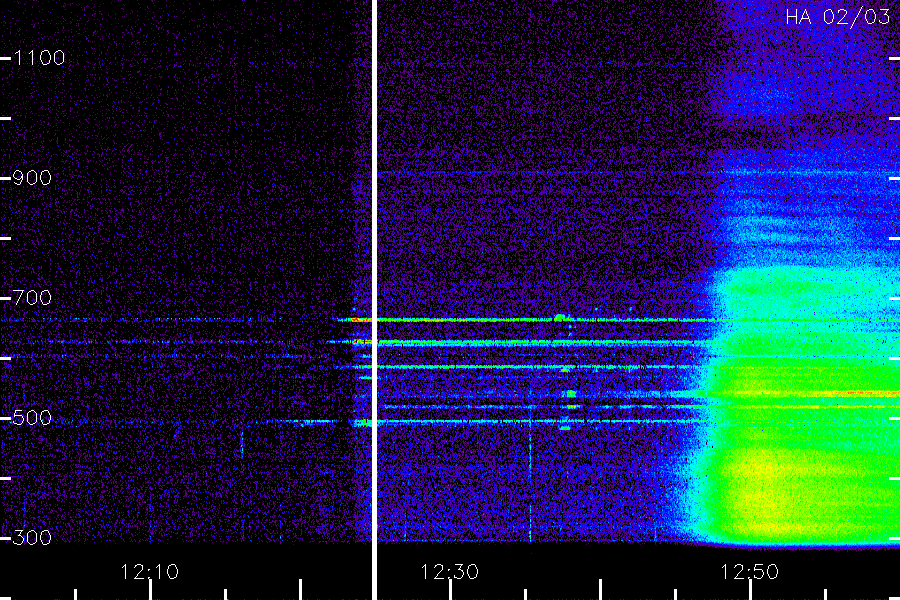Click the HA 02/03 label
This screenshot has width=900, height=600.
coord(837,17)
